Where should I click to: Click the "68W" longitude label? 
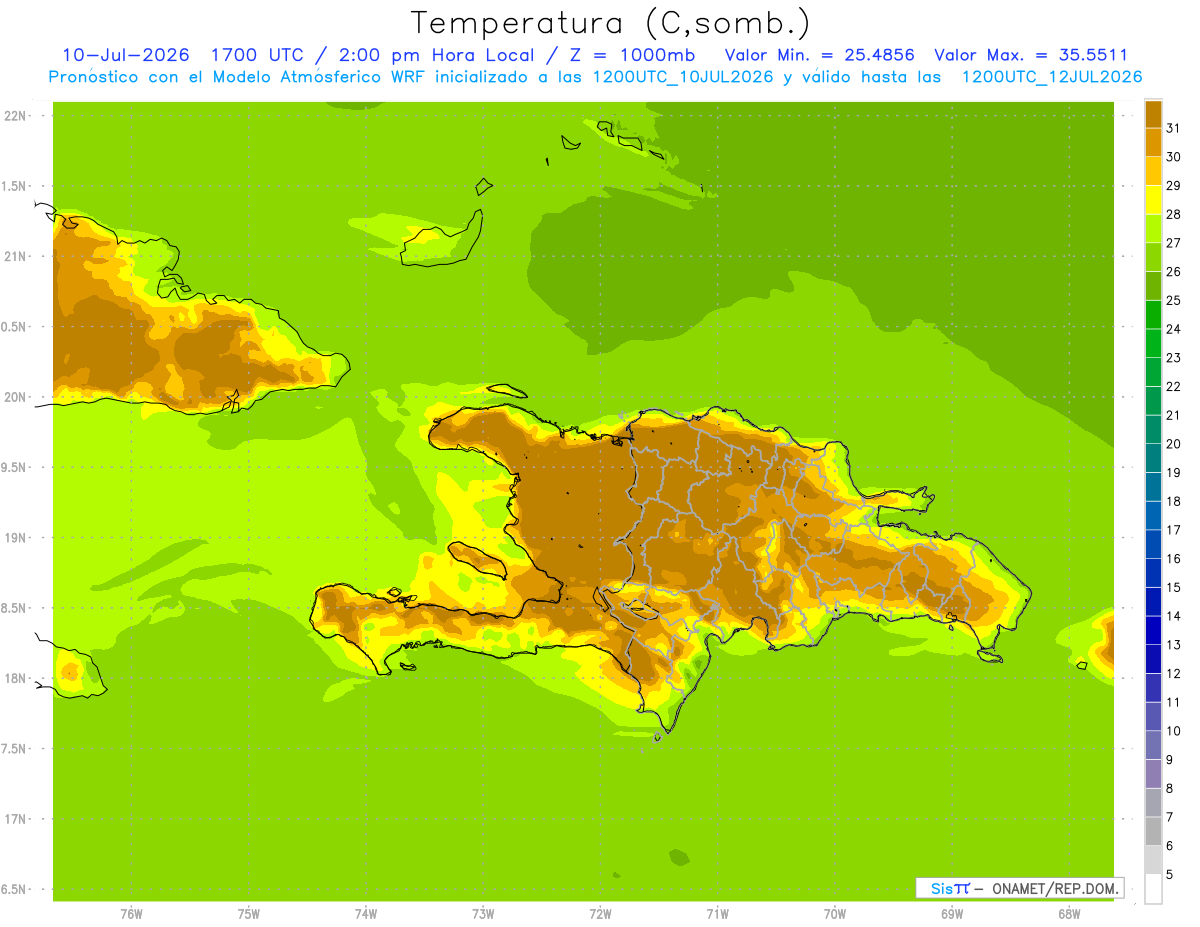1069,914
